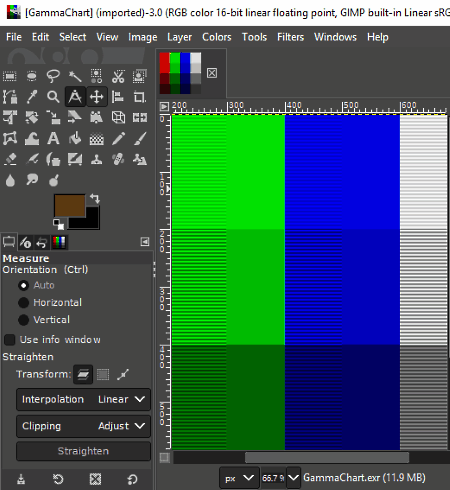The height and width of the screenshot is (490, 450).
Task: Select the Zoom magnifier tool
Action: (53, 97)
